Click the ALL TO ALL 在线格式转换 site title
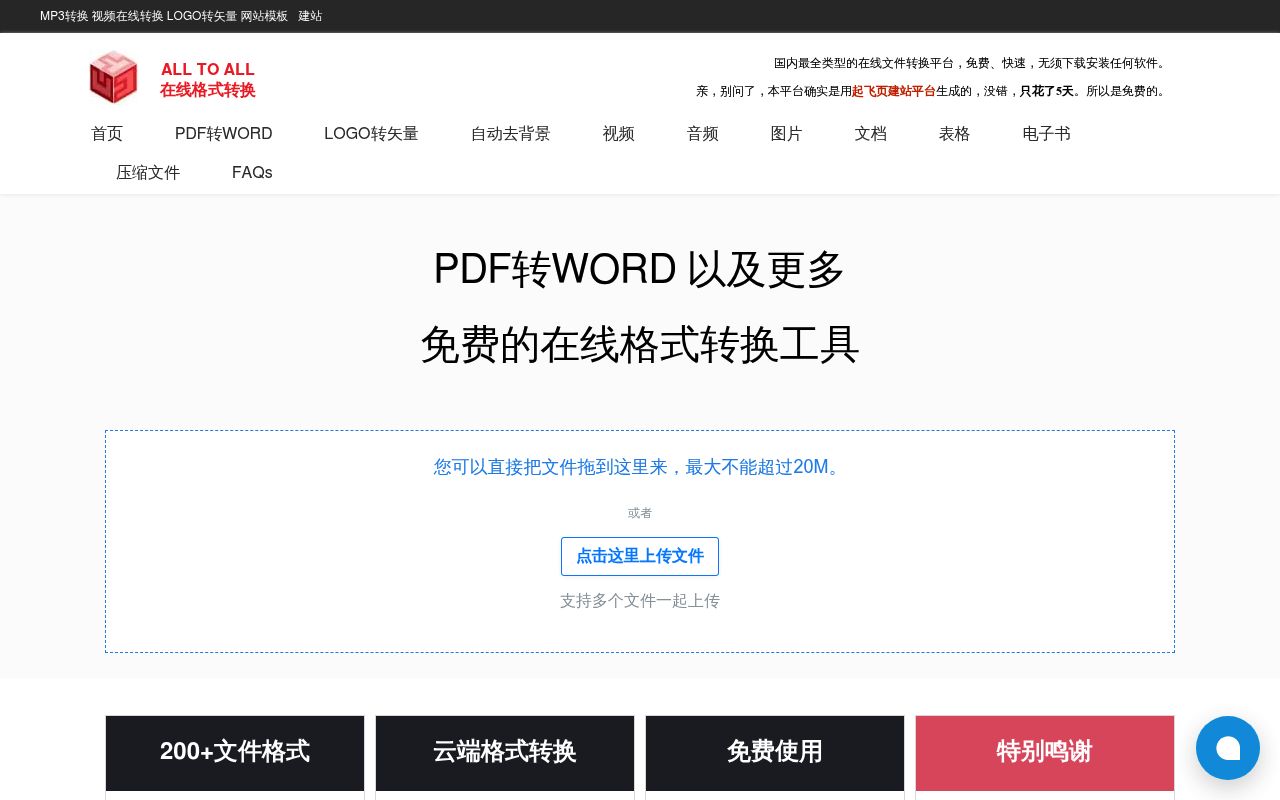 tap(208, 79)
